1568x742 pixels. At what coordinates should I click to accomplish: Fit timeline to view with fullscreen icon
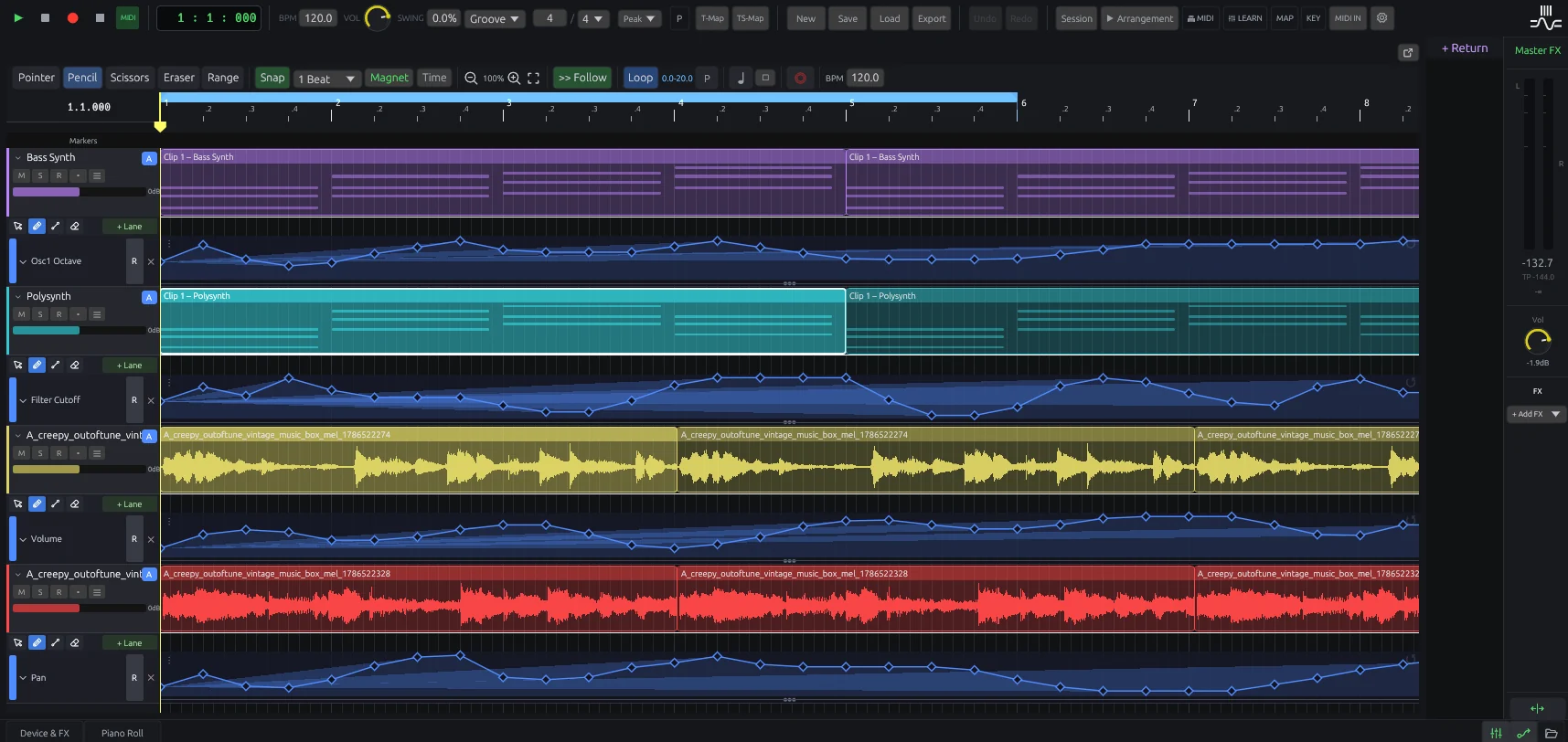(534, 78)
